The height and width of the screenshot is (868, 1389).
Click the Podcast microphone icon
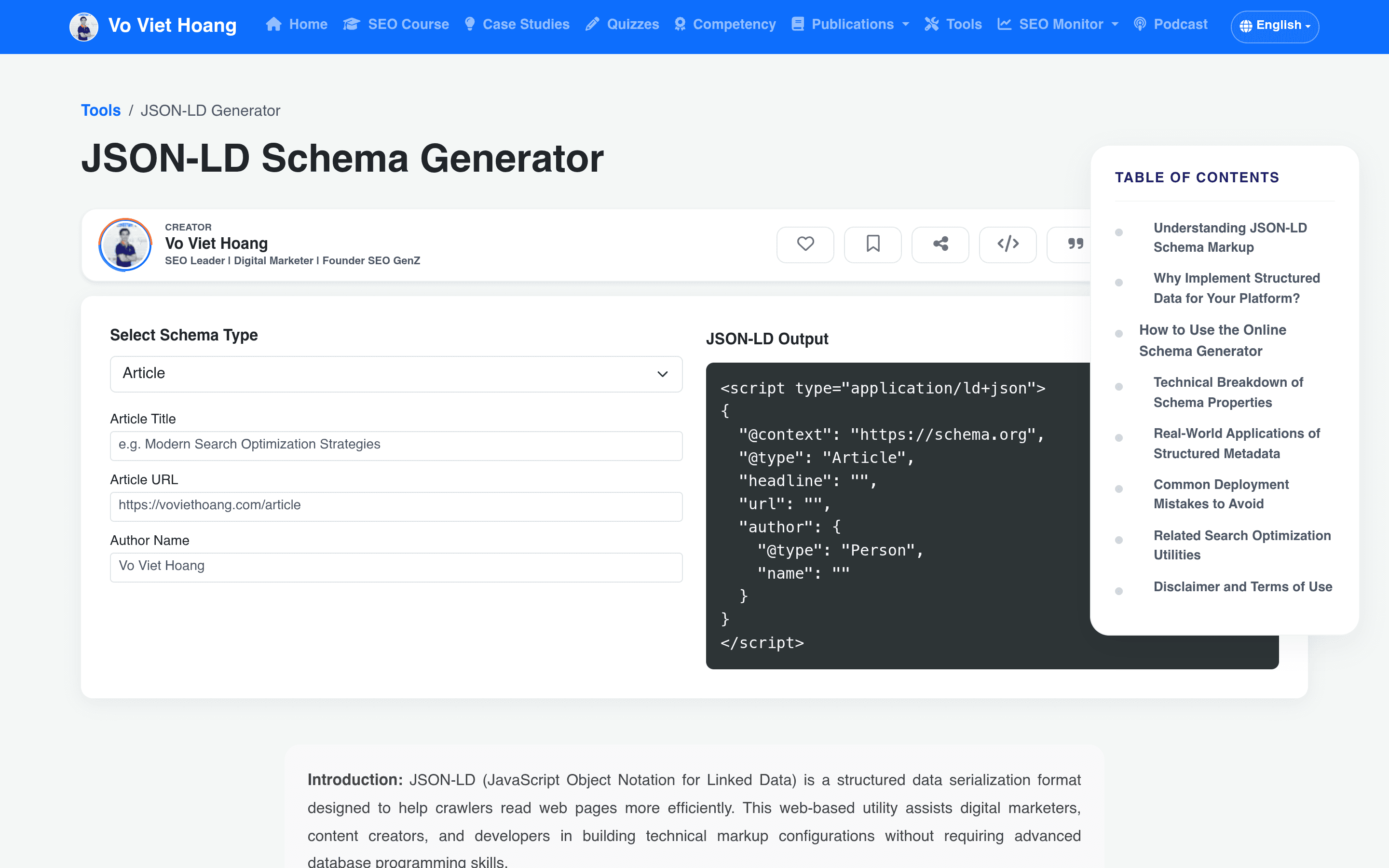click(1140, 24)
